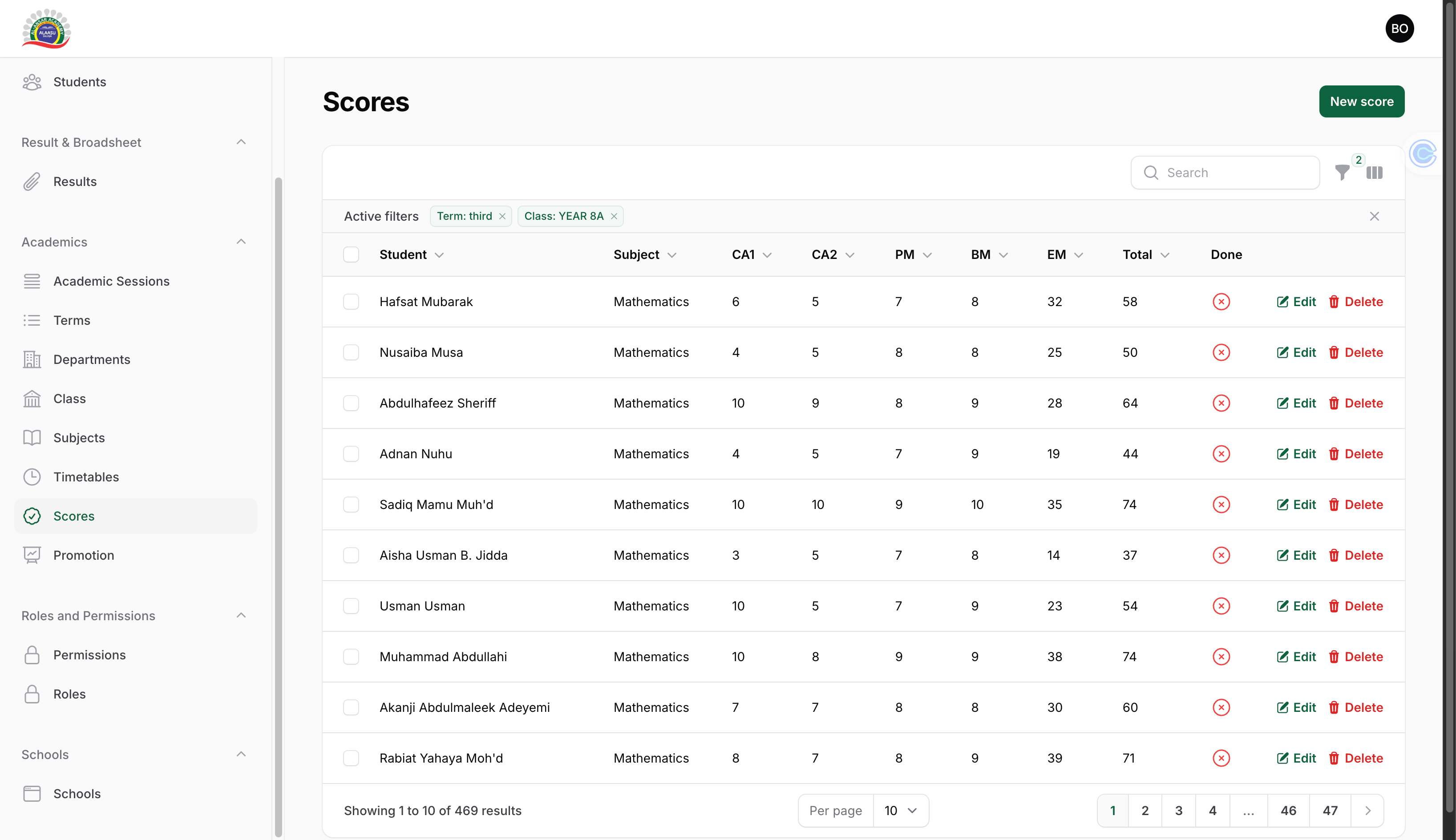This screenshot has width=1456, height=840.
Task: Check the box for Hafsat Mubarak
Action: coord(351,302)
